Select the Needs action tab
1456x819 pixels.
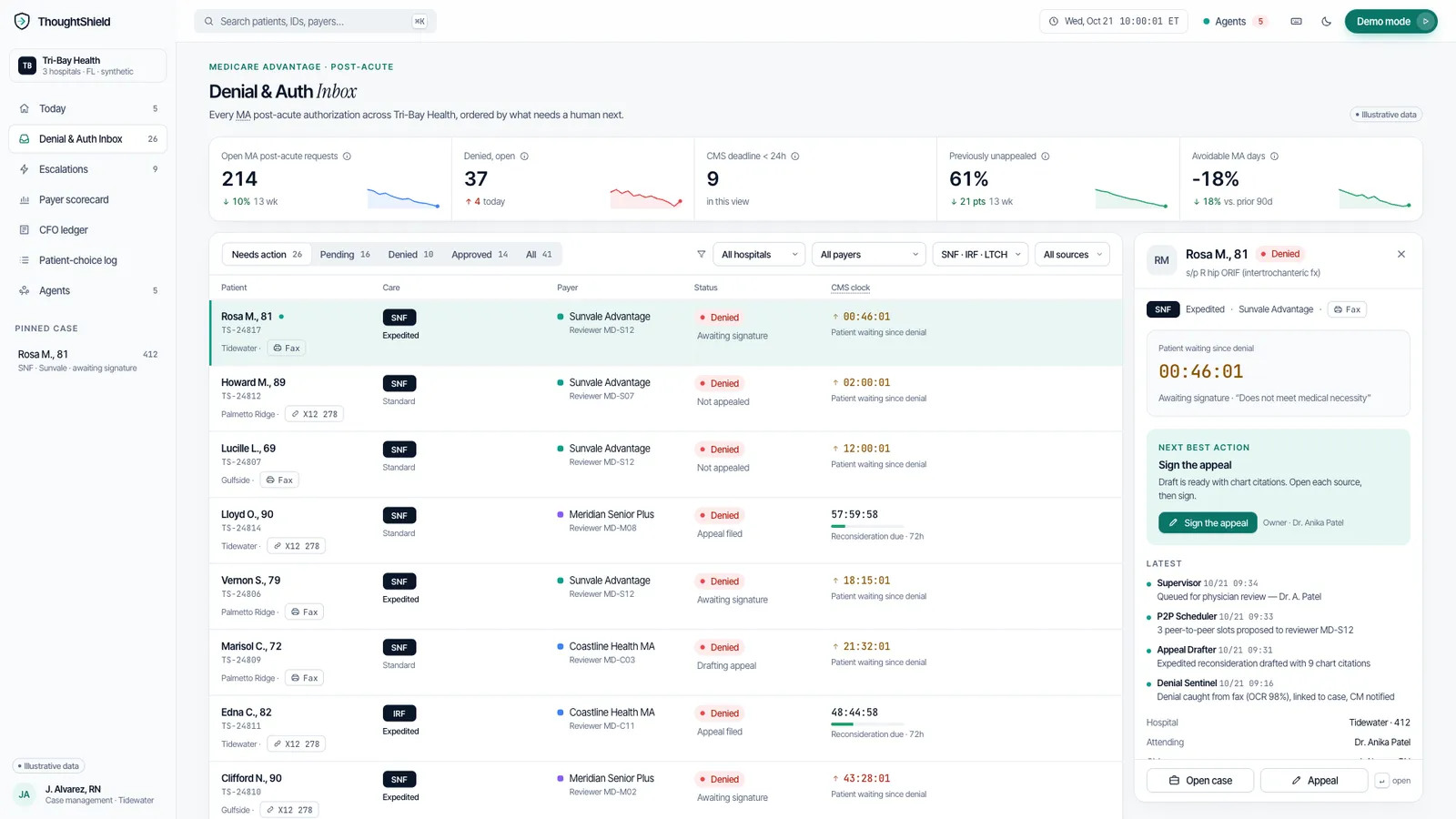(267, 255)
